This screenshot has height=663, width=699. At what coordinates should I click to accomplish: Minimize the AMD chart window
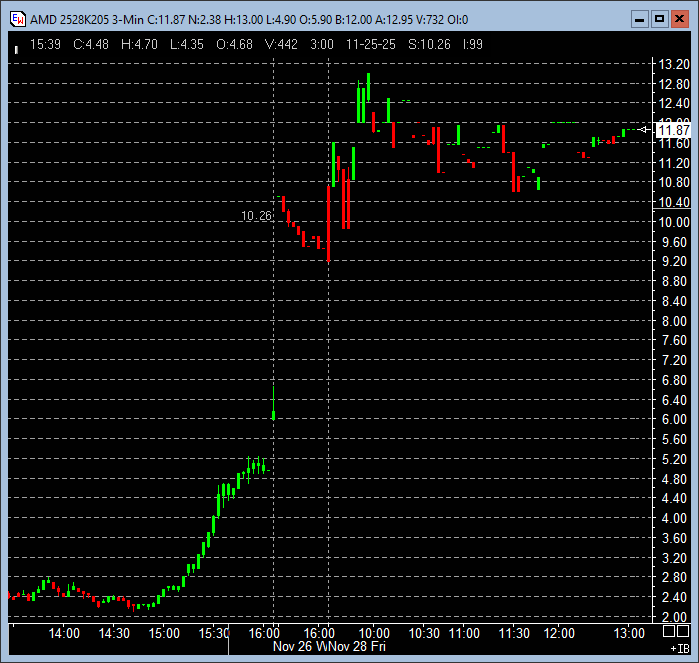tap(640, 18)
